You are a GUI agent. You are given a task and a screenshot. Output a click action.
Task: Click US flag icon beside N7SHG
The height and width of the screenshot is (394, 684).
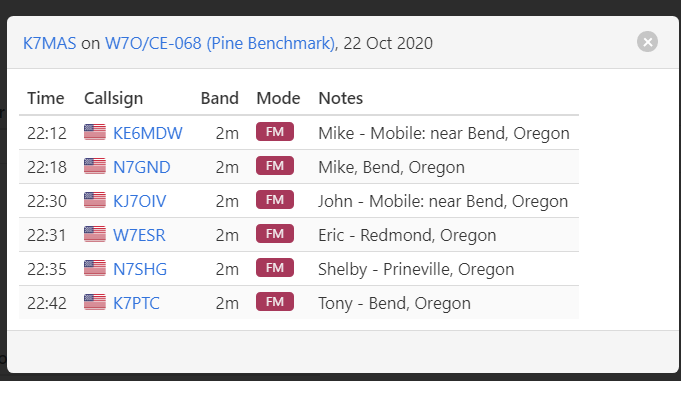pyautogui.click(x=95, y=268)
